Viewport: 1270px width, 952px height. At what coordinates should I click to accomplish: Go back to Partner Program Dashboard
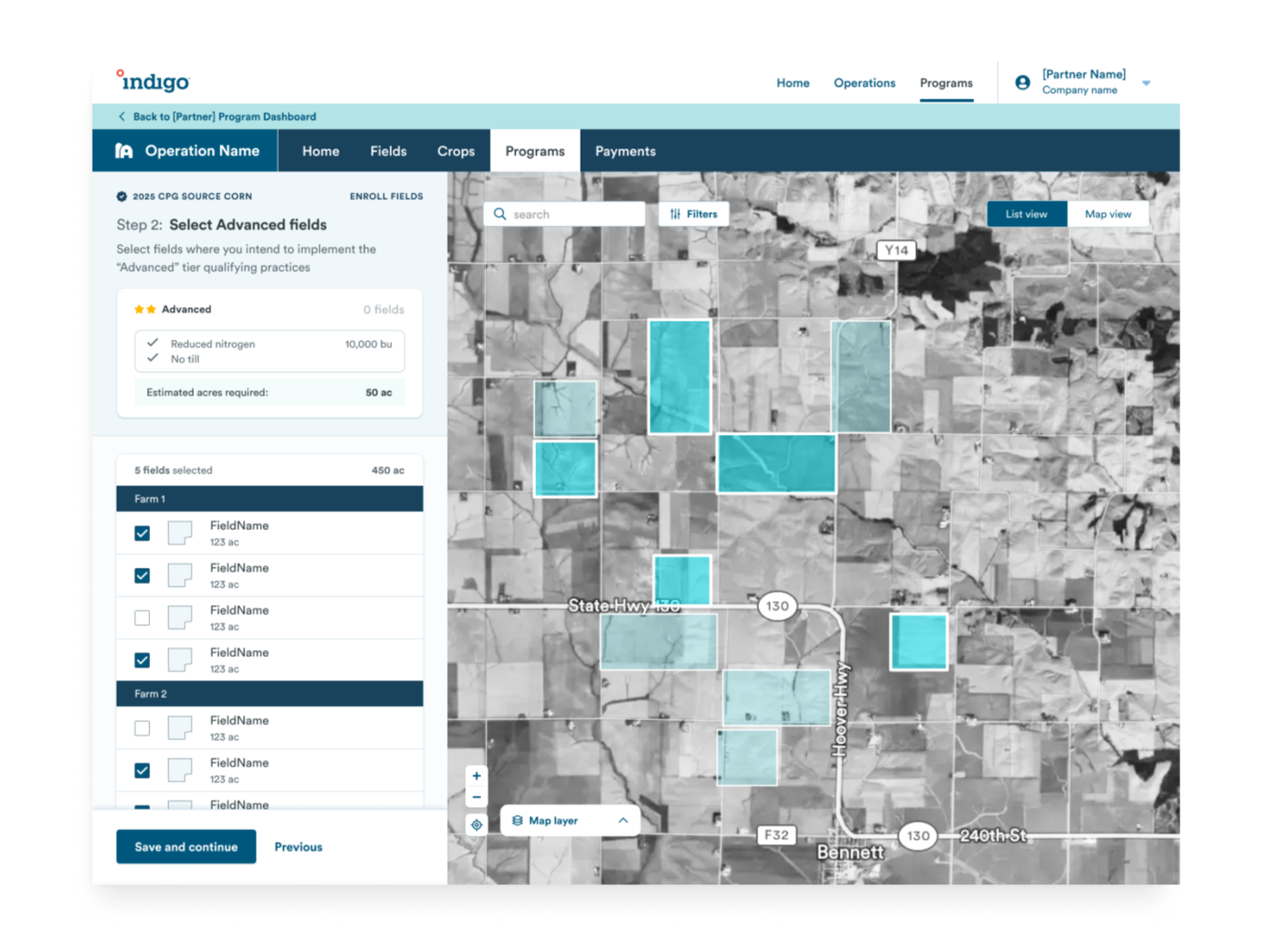point(224,117)
